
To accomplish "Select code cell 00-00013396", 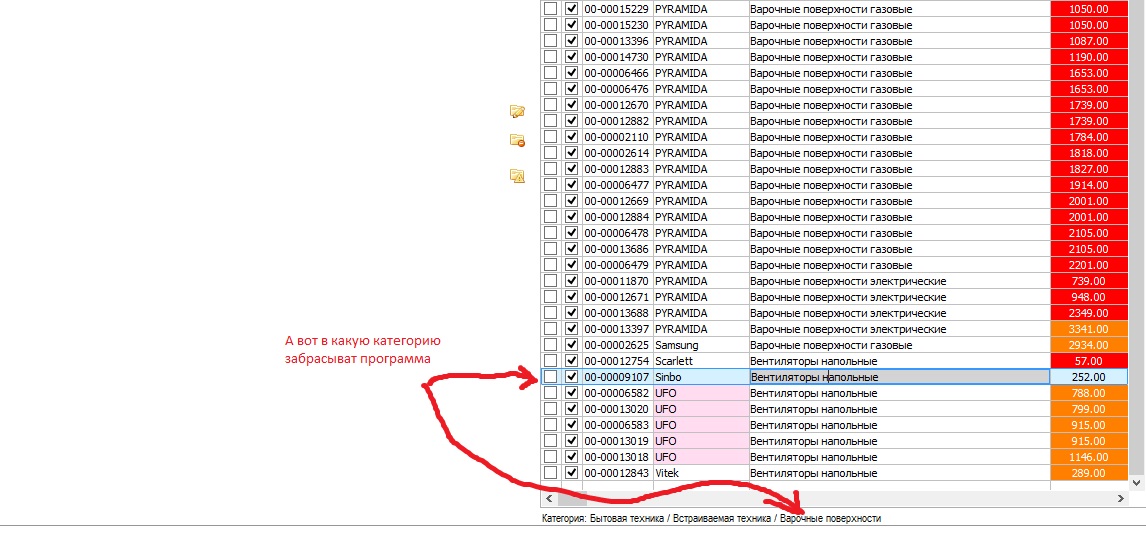I will coord(618,41).
